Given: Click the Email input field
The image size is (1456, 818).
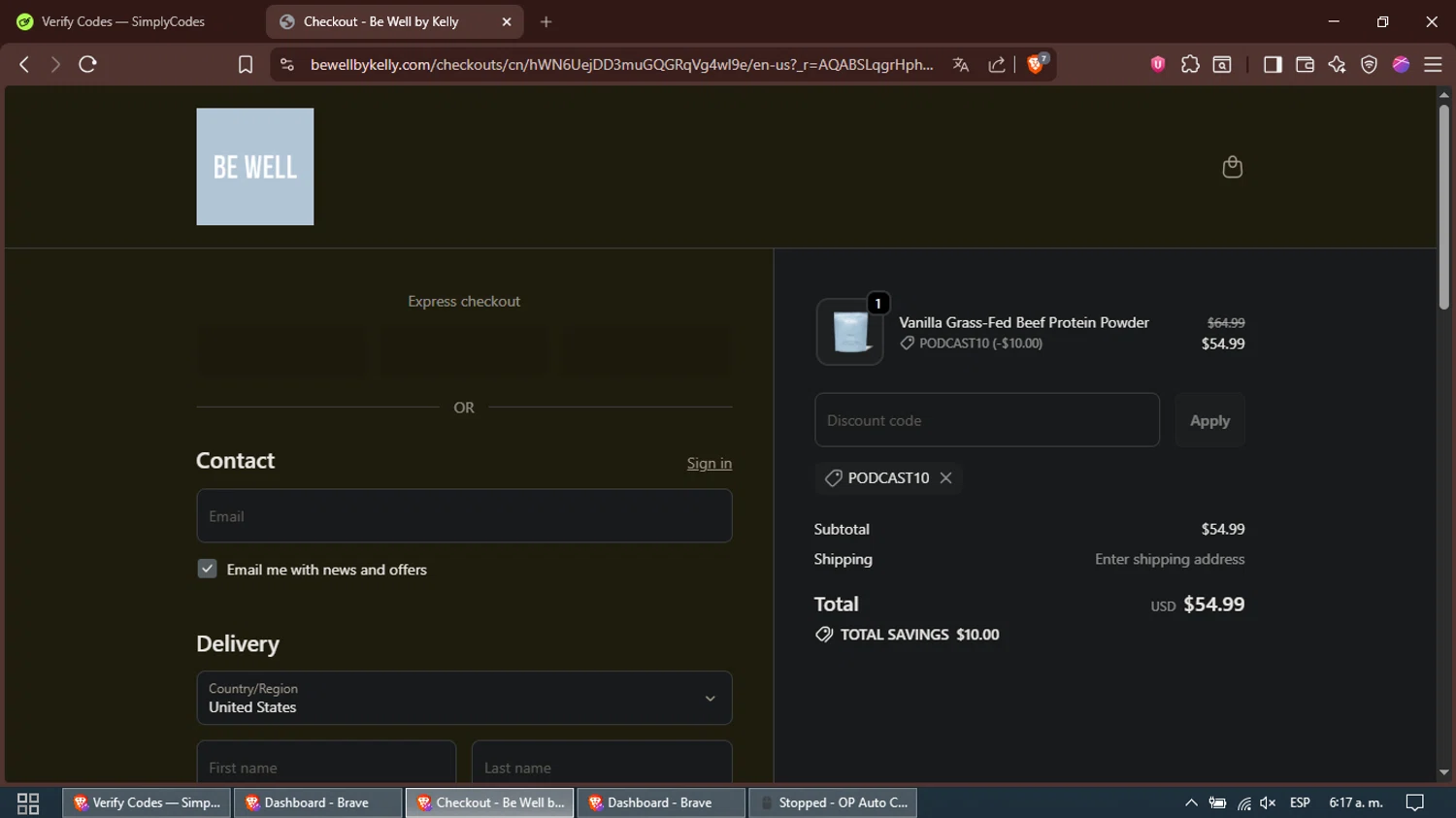Looking at the screenshot, I should pos(464,515).
